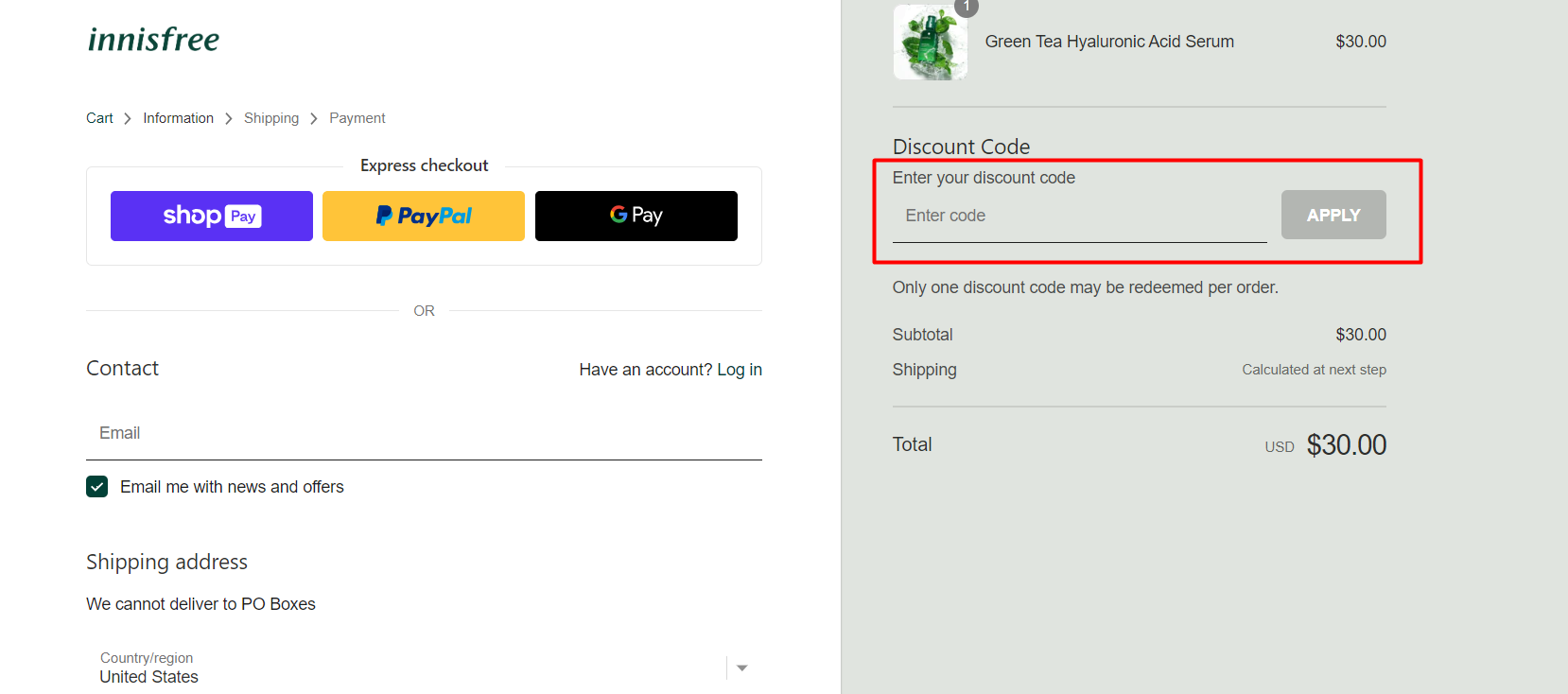Focus the discount Enter code field
This screenshot has width=1568, height=694.
1080,216
